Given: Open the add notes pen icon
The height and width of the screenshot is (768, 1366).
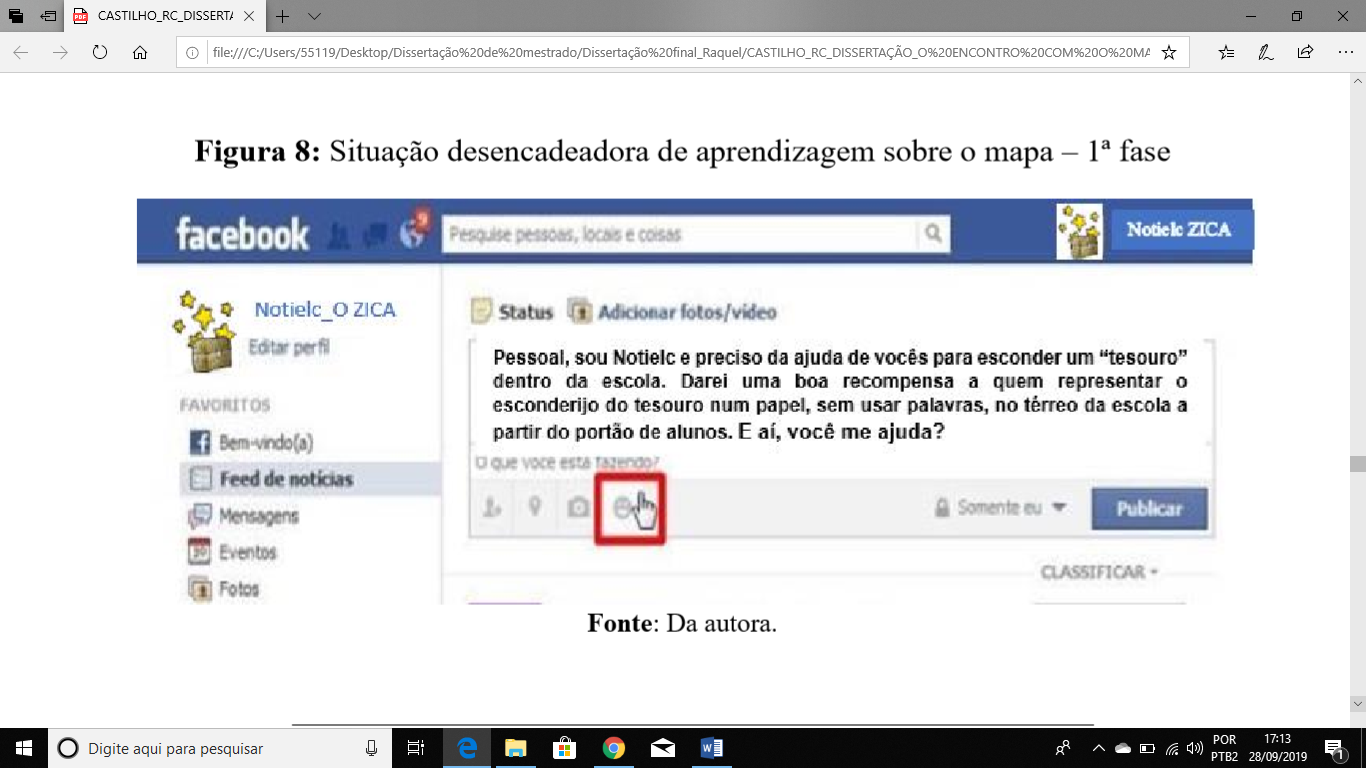Looking at the screenshot, I should tap(1266, 52).
